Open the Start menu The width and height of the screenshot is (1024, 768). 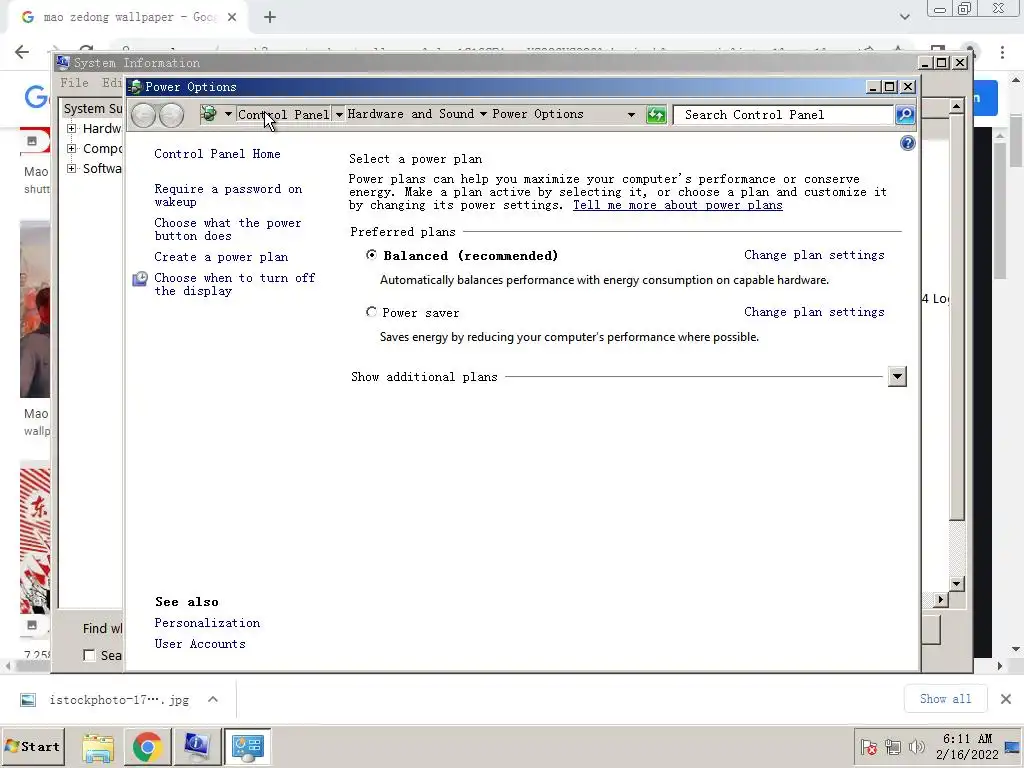(x=33, y=747)
